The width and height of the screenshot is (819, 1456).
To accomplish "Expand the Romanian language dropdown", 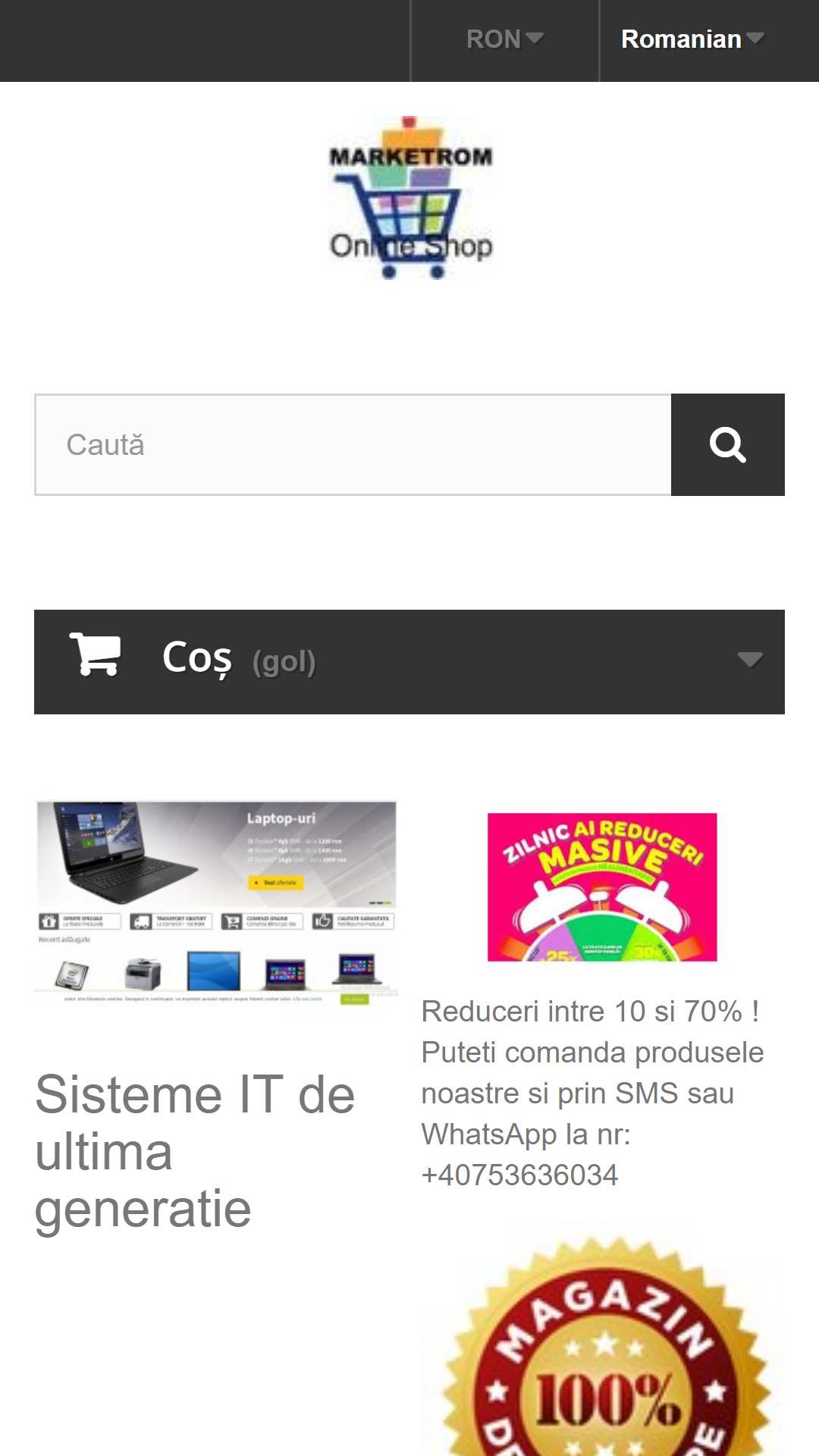I will tap(692, 39).
